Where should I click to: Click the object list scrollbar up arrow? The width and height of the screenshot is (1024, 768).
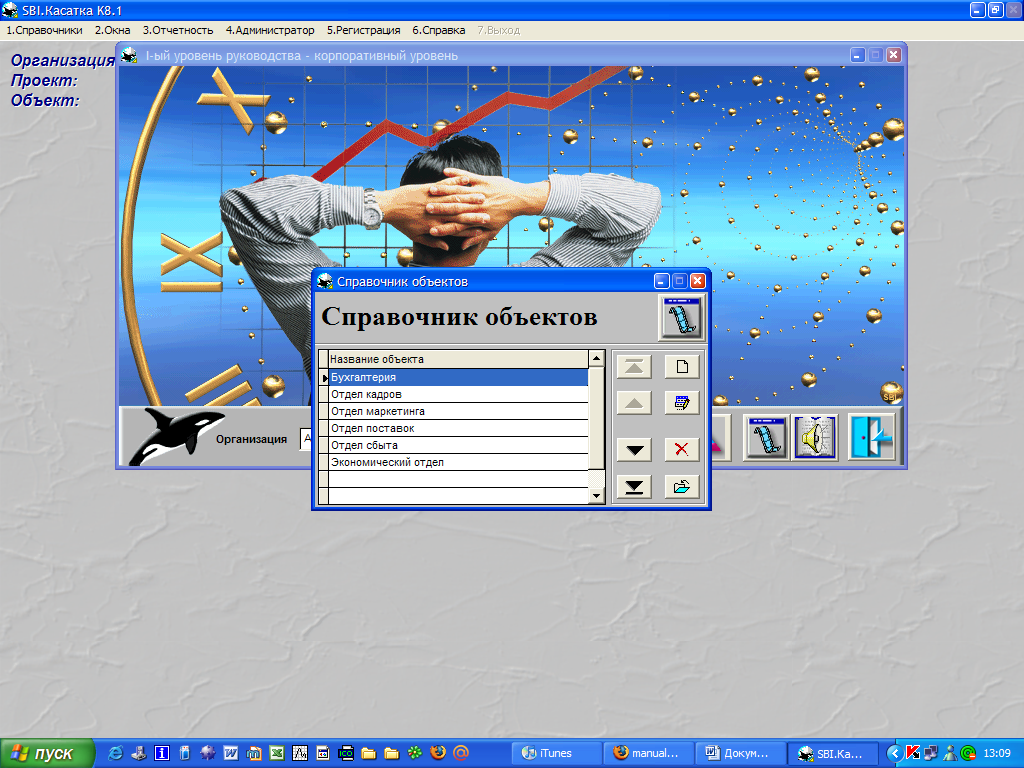click(596, 359)
